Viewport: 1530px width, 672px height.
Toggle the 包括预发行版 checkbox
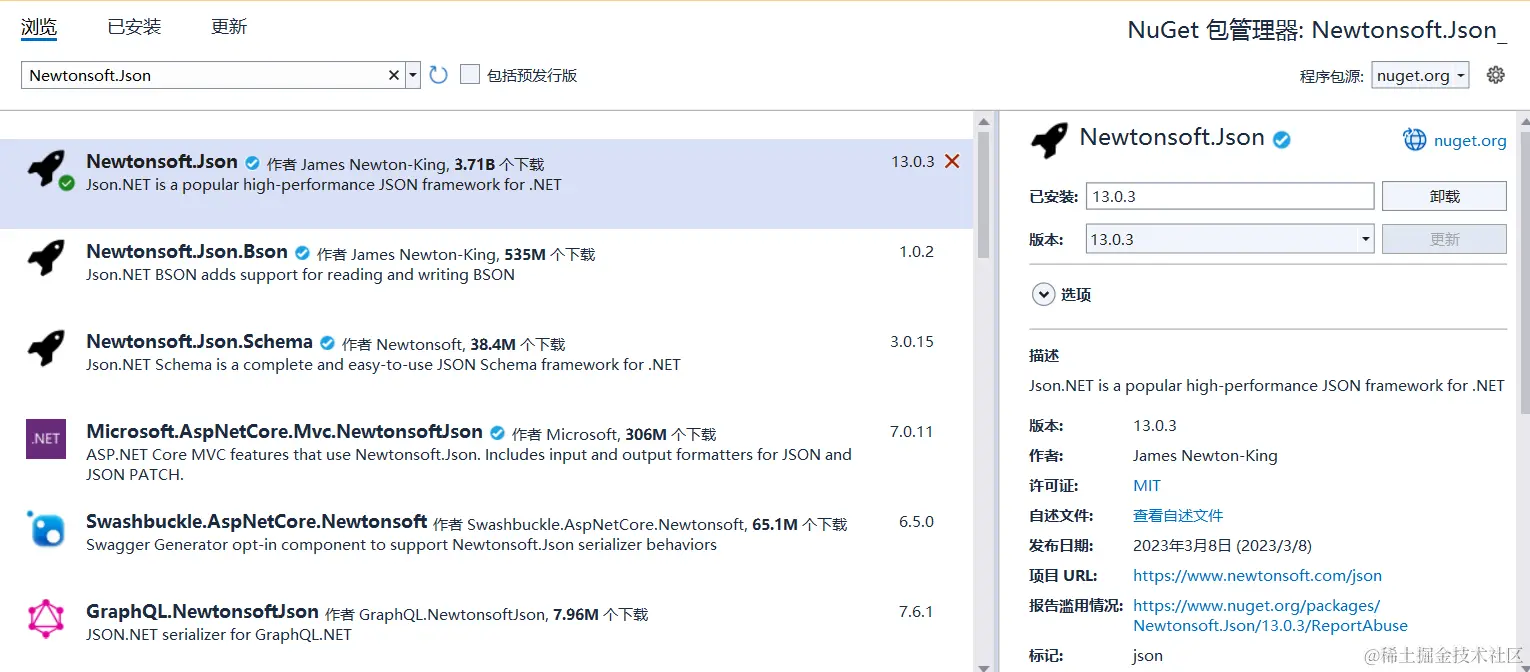click(x=470, y=74)
